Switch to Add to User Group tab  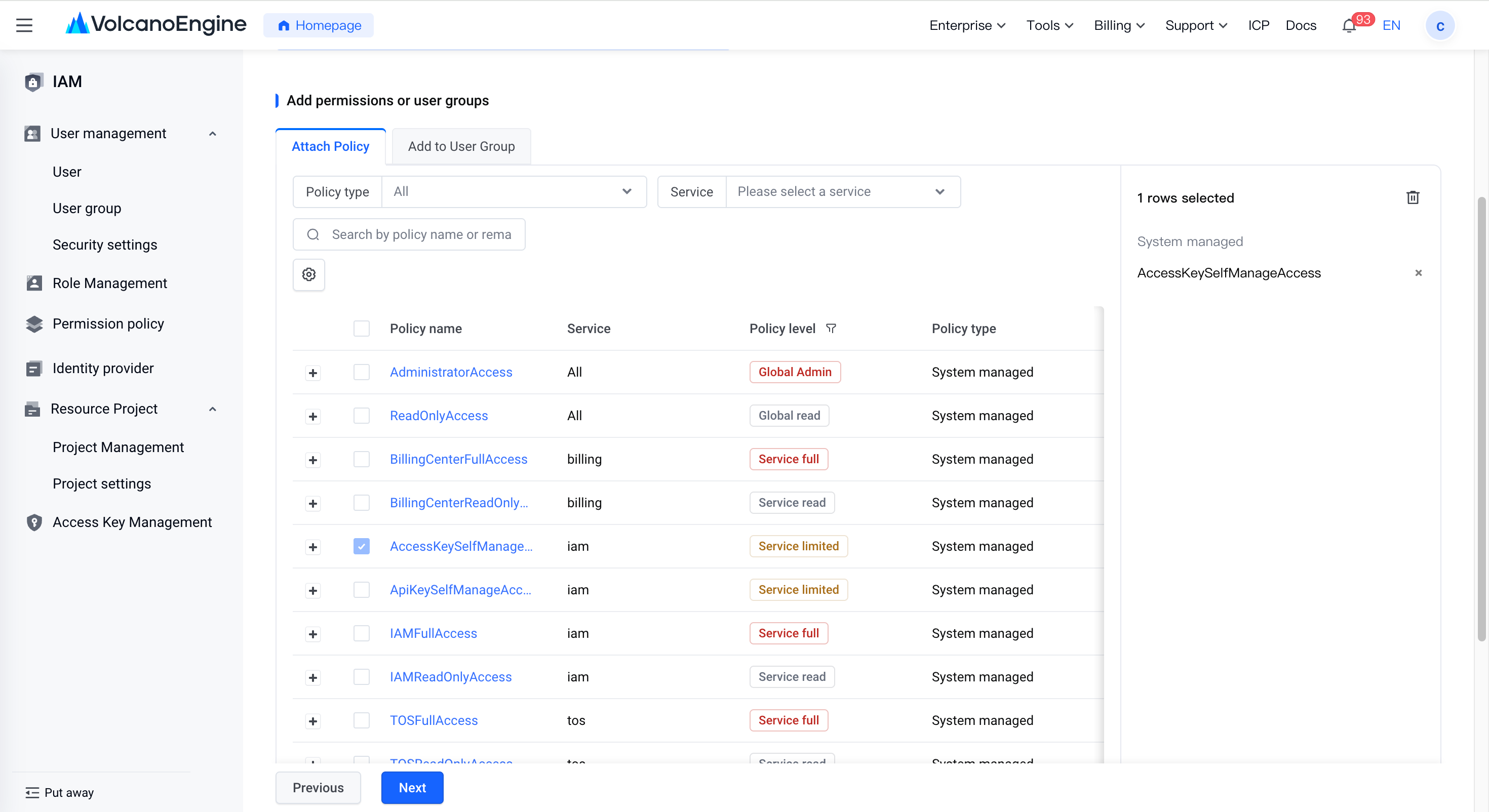coord(461,146)
